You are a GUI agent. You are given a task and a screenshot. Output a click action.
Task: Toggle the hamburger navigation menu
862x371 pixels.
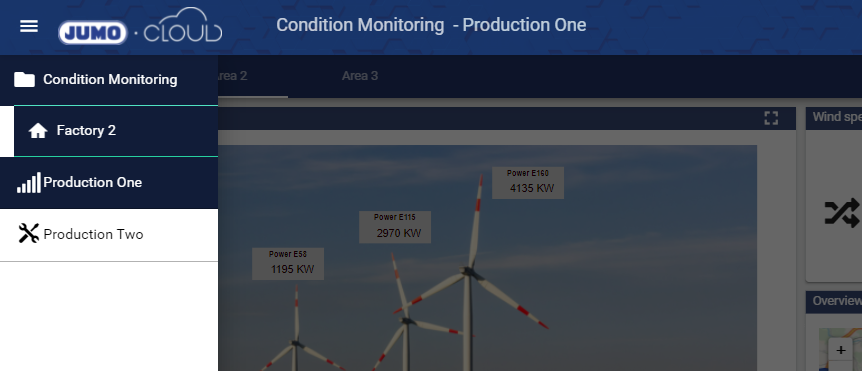(29, 26)
